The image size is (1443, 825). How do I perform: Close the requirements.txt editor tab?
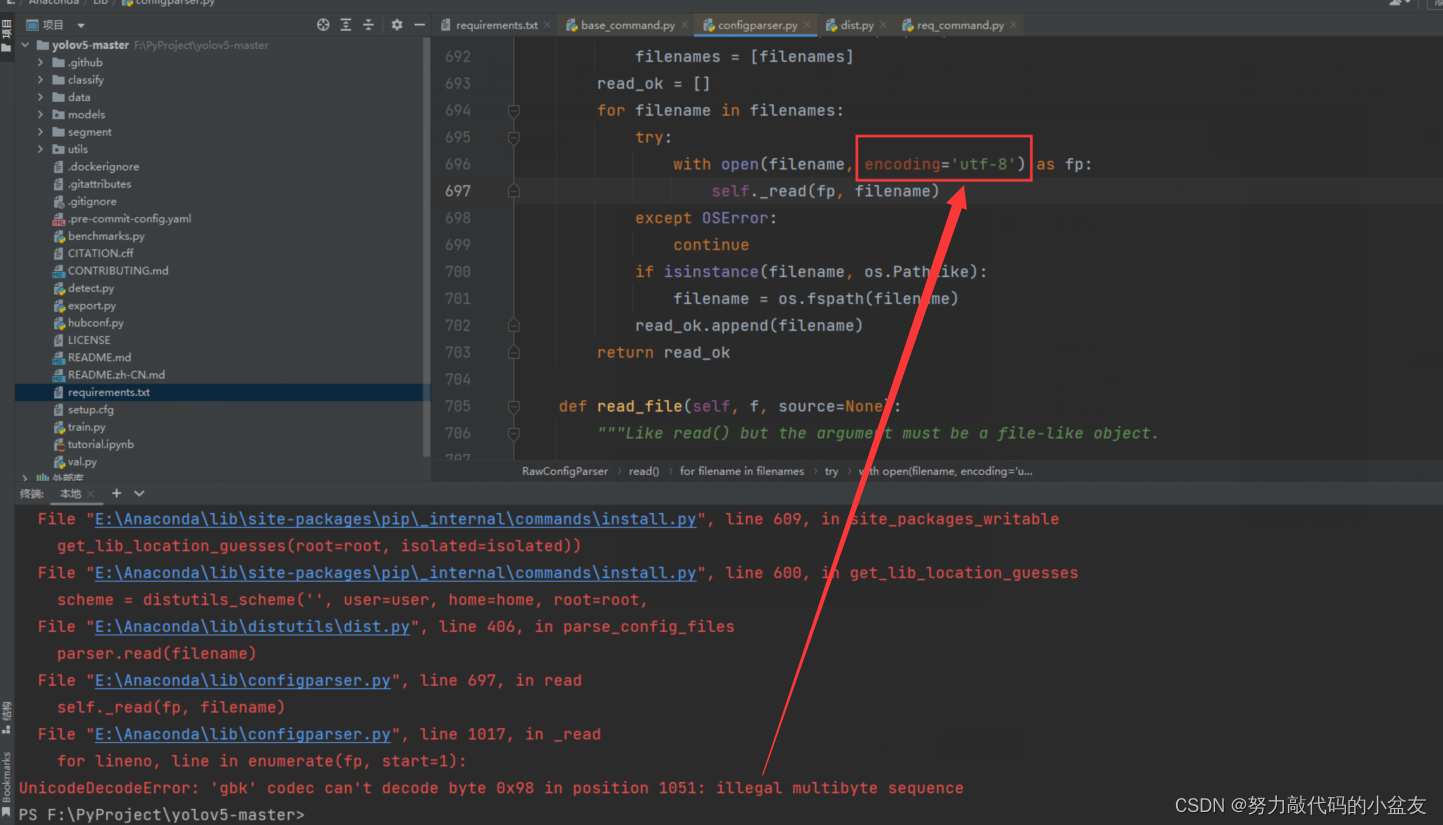(549, 25)
